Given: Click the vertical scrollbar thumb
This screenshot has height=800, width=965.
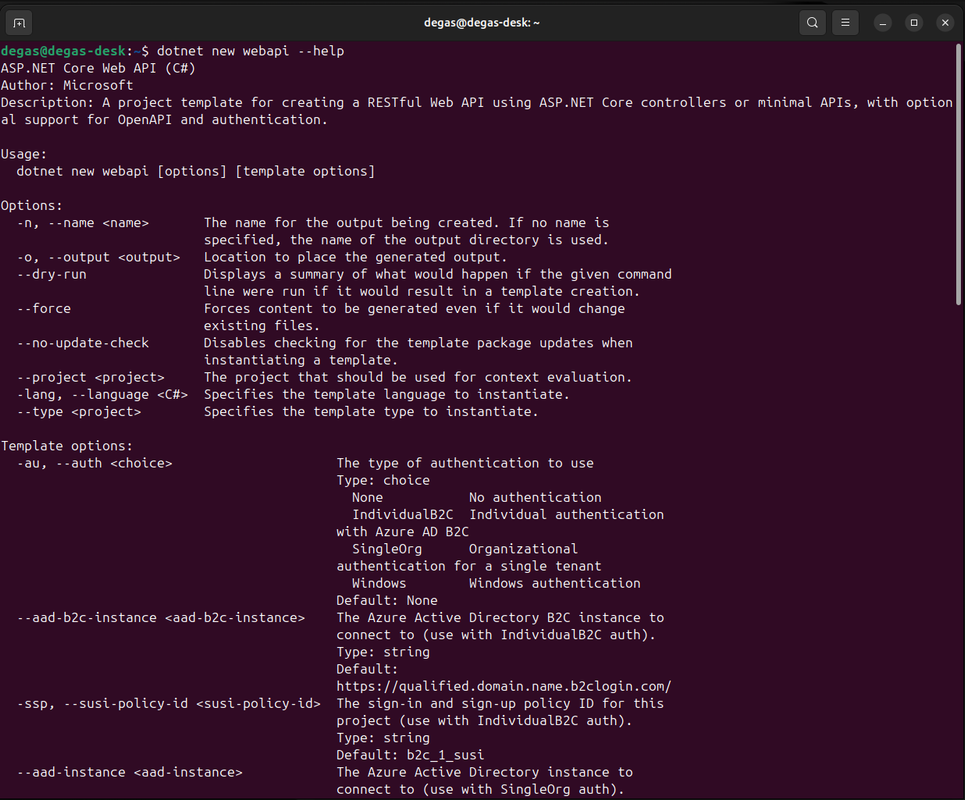Looking at the screenshot, I should tap(958, 174).
